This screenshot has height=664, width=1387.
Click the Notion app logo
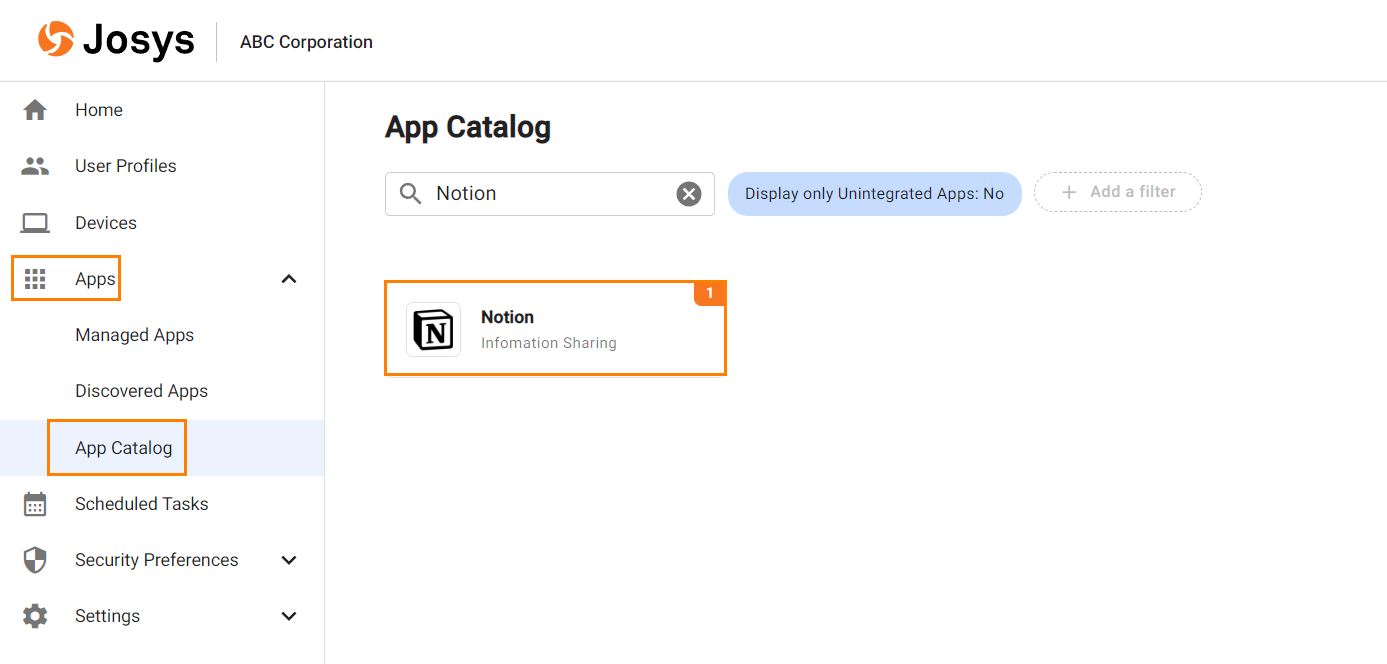pyautogui.click(x=433, y=329)
